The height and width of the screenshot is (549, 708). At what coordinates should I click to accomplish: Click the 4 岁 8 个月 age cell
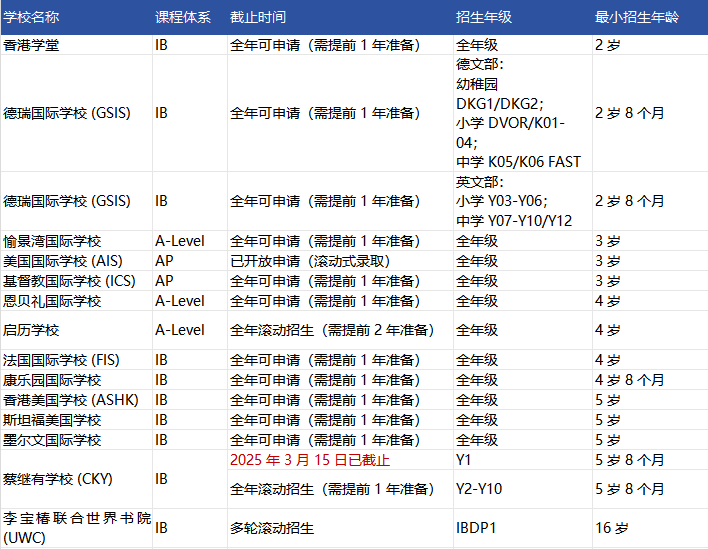pos(650,380)
